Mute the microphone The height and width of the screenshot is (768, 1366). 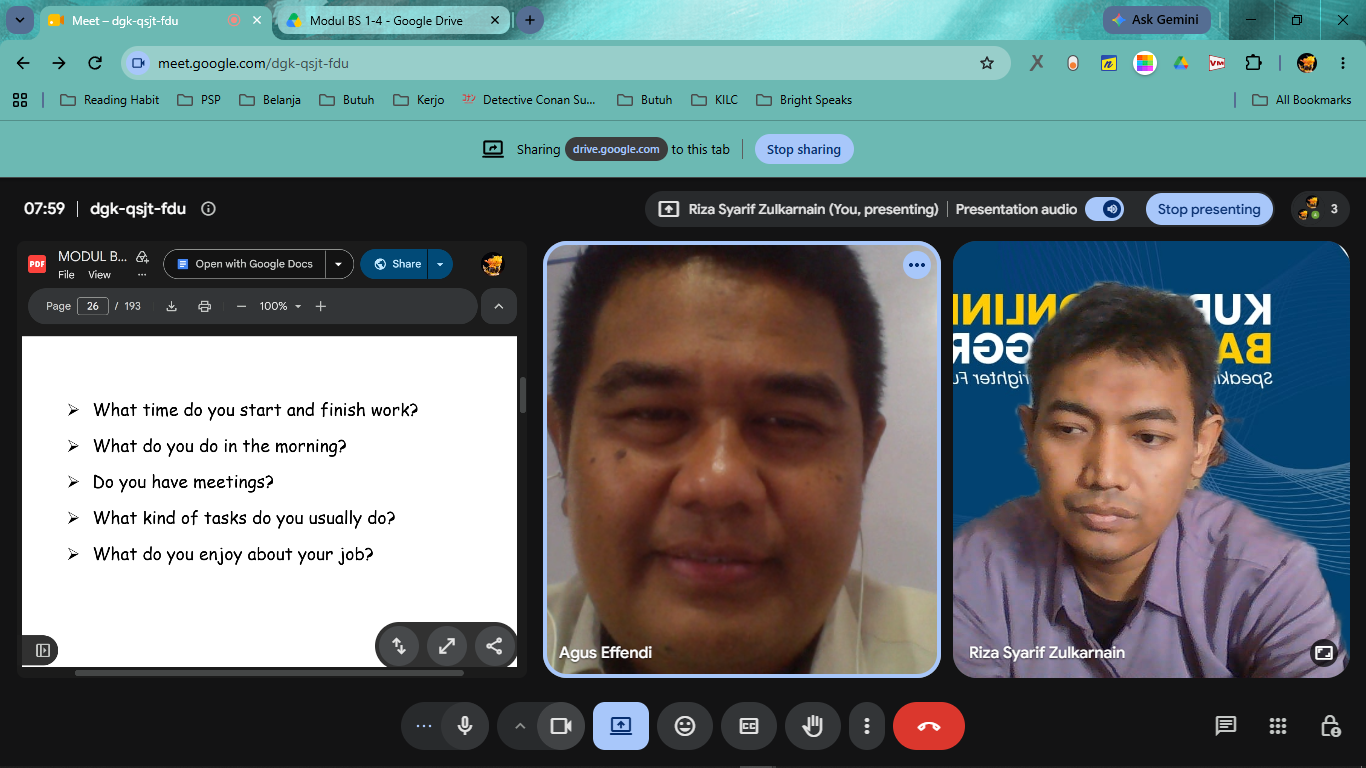(464, 726)
